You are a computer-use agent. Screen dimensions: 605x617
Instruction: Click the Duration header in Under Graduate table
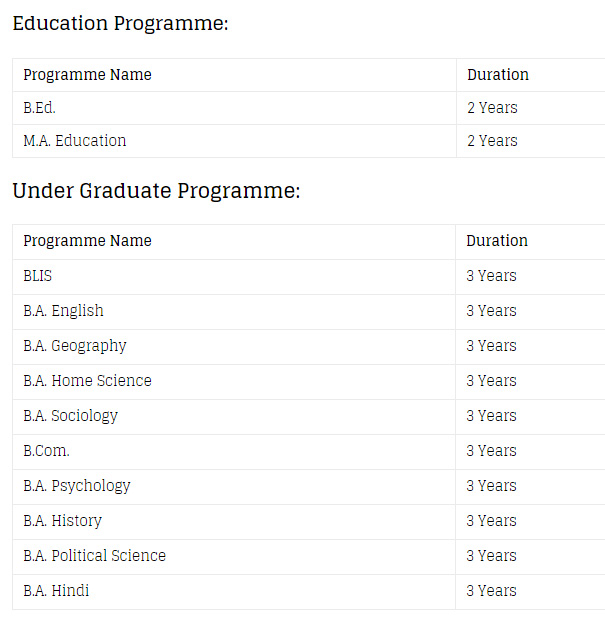click(497, 241)
